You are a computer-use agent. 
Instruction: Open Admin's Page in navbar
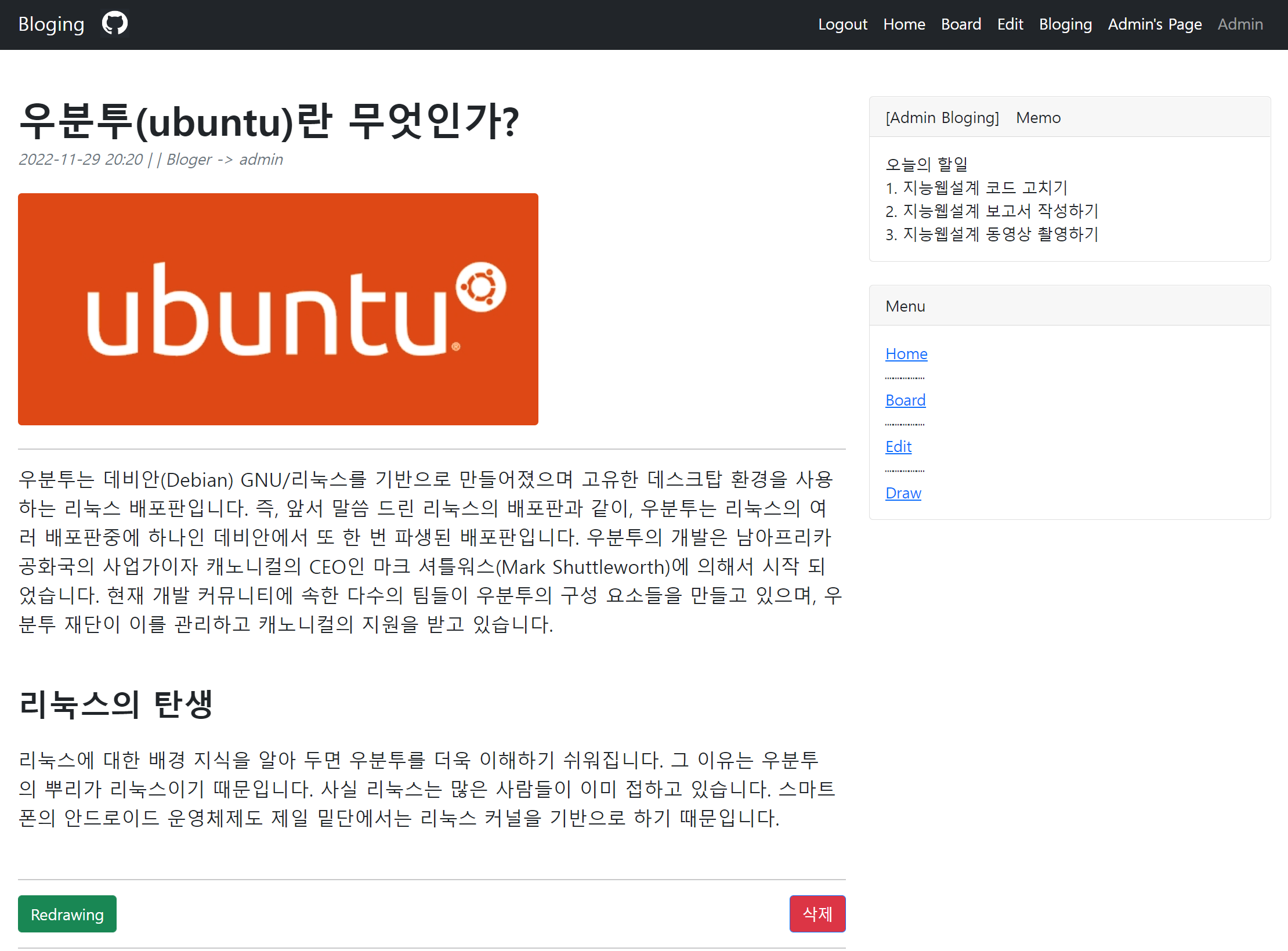pyautogui.click(x=1155, y=24)
